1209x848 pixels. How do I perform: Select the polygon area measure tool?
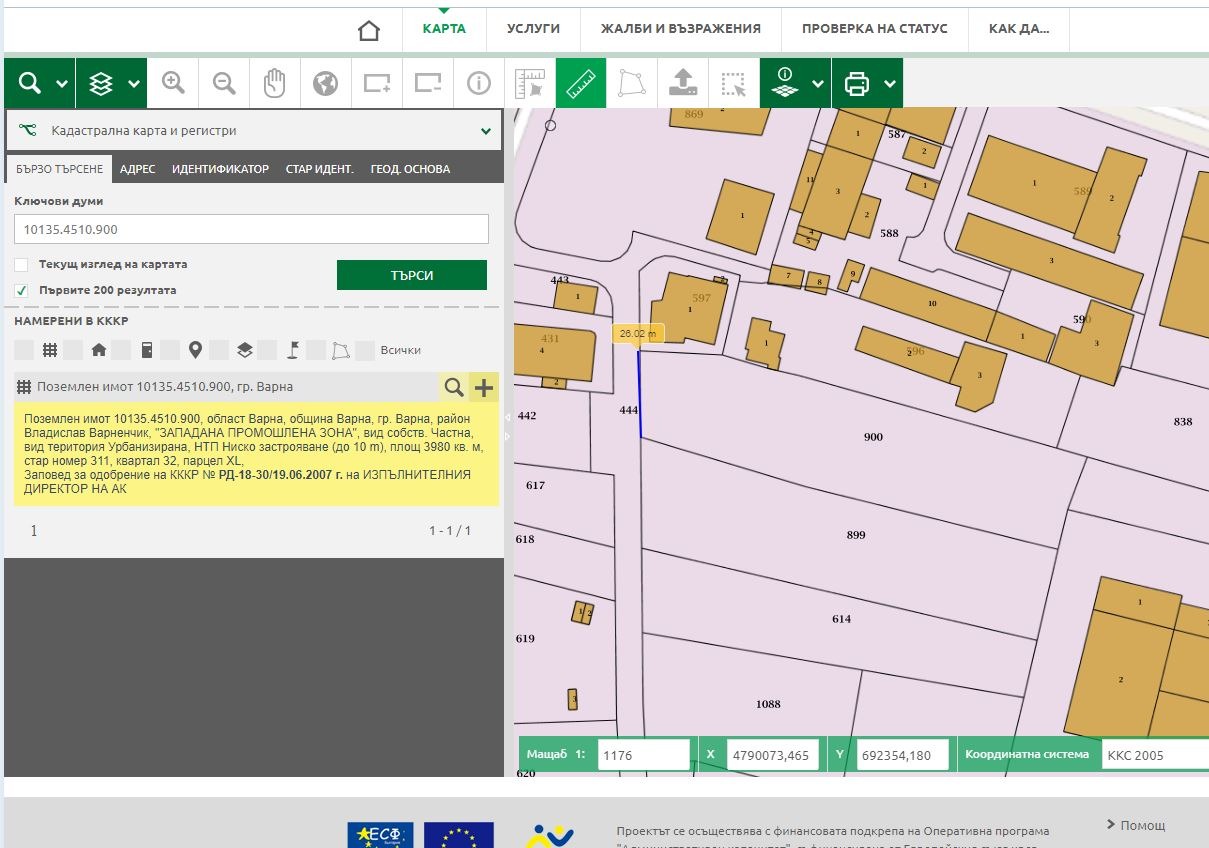coord(632,83)
